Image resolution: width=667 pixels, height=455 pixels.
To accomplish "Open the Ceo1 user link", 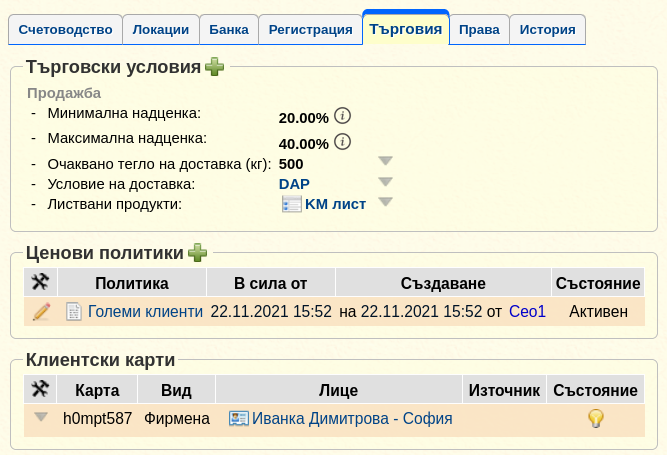I will (x=527, y=312).
